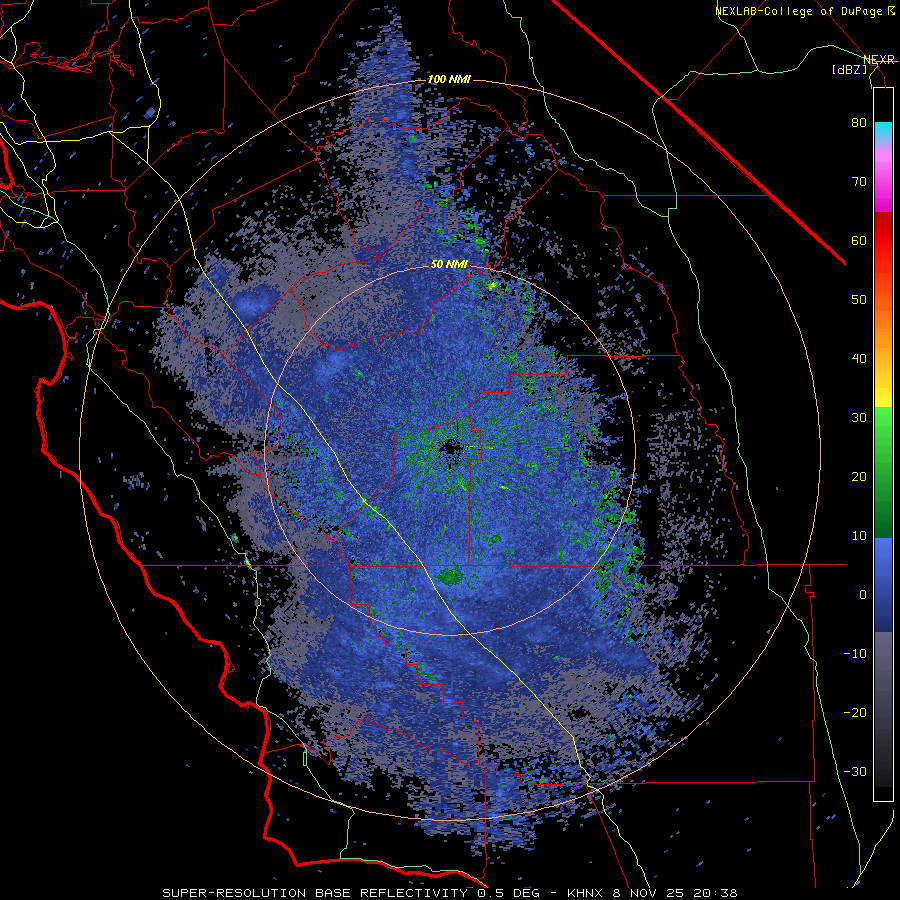Click the orange segment of the color bar
Image resolution: width=900 pixels, height=900 pixels.
point(883,327)
